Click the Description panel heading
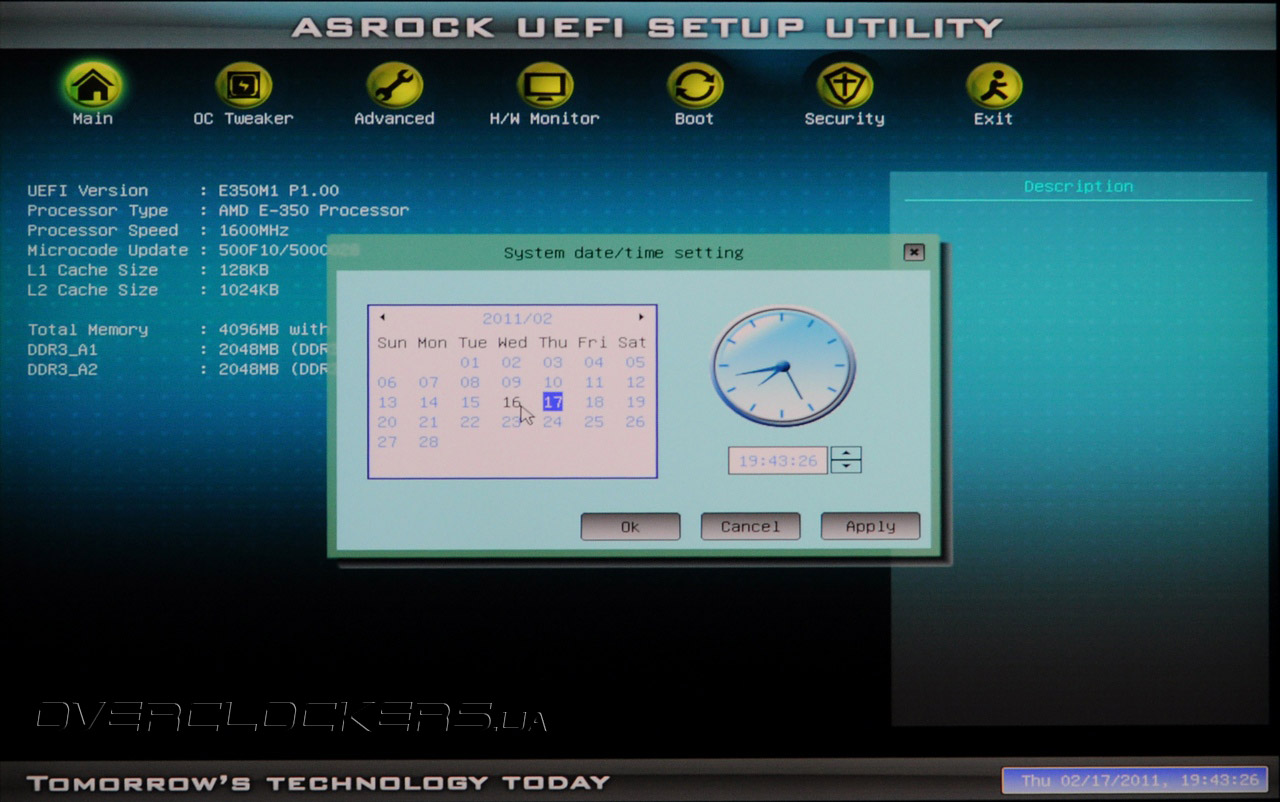The width and height of the screenshot is (1280, 802). (x=1078, y=187)
